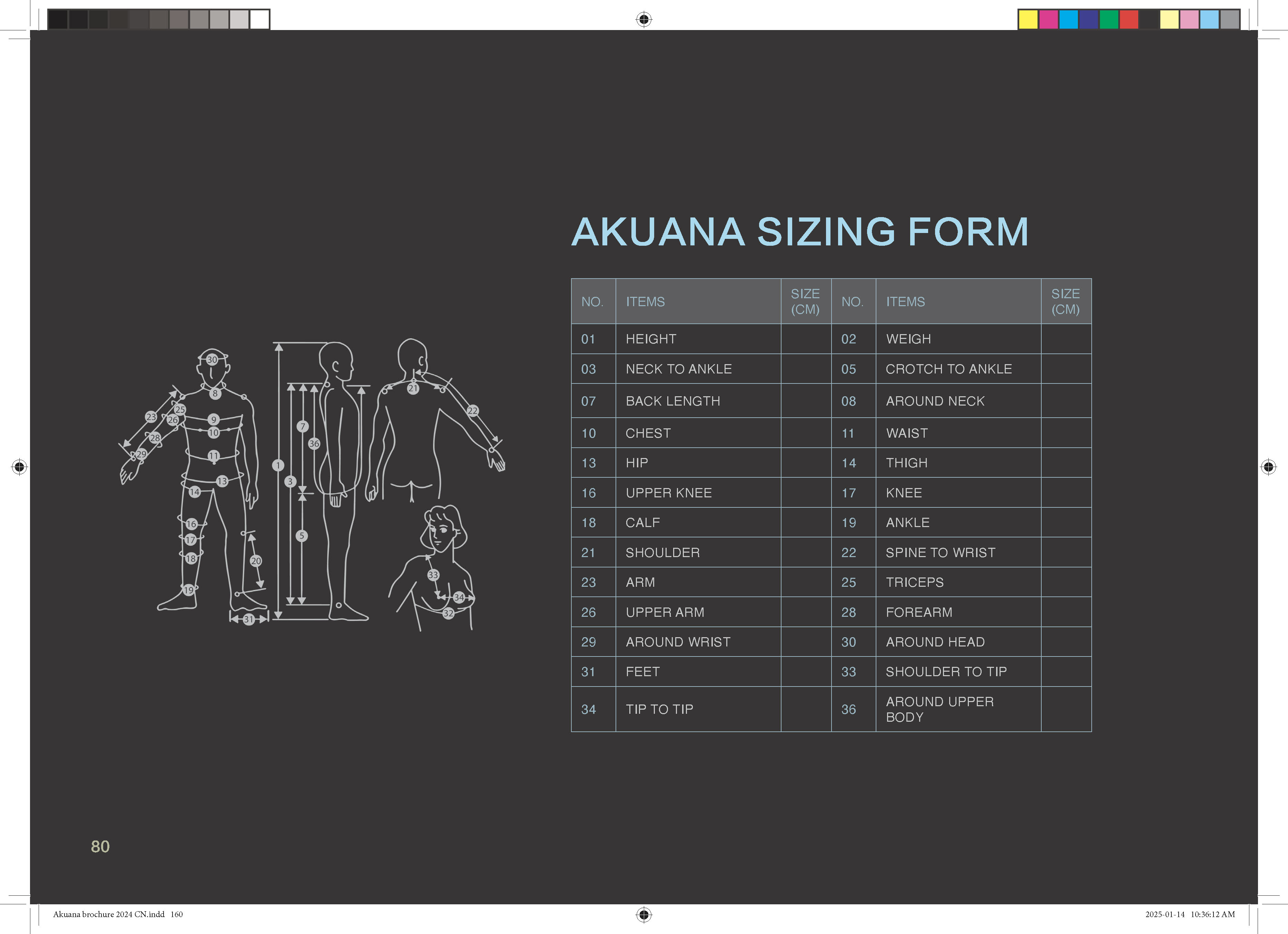This screenshot has height=934, width=1288.
Task: Click the yellow color swatch at top
Action: pyautogui.click(x=1028, y=19)
